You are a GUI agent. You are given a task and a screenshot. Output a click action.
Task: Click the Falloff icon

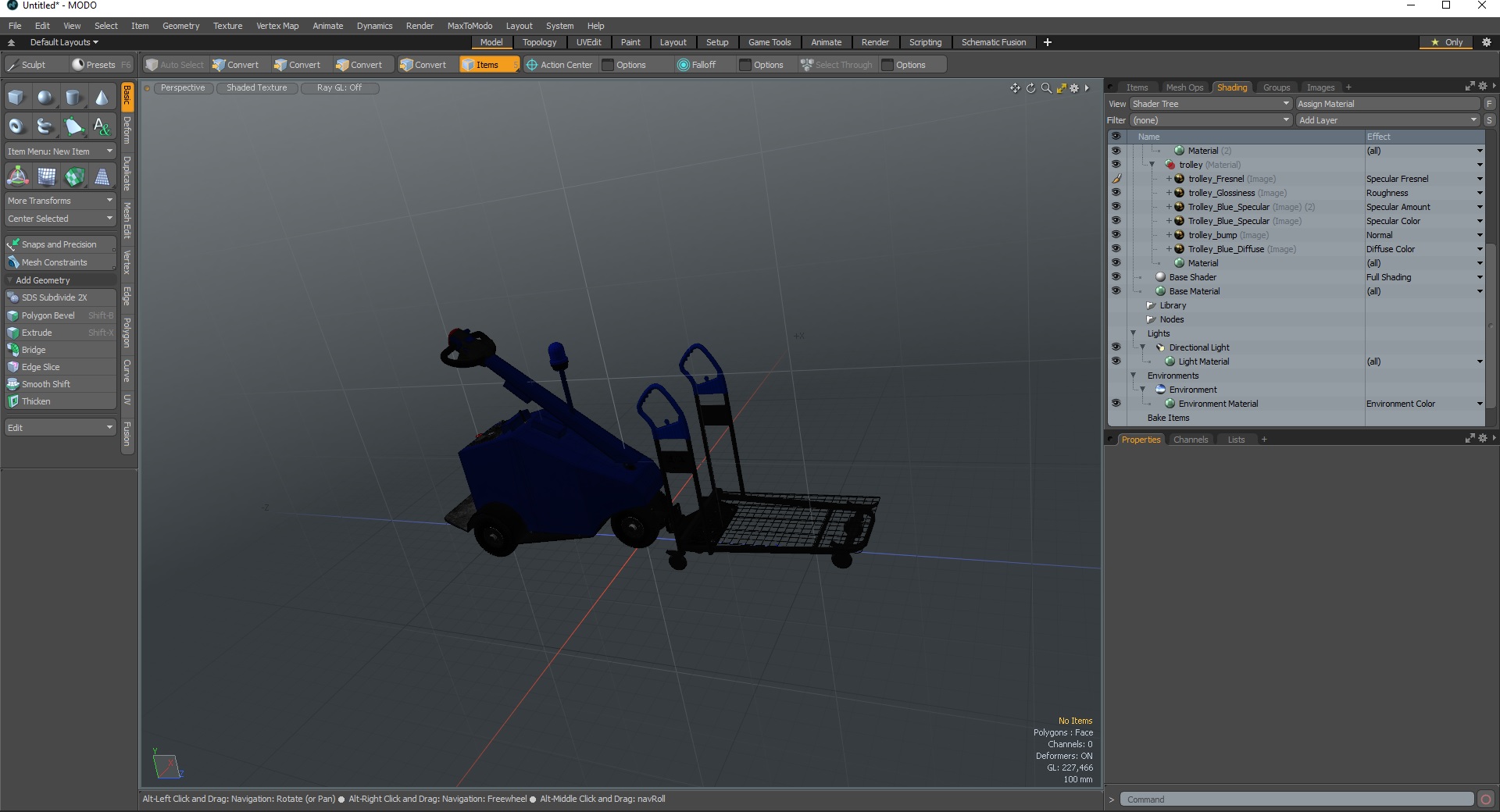click(684, 65)
